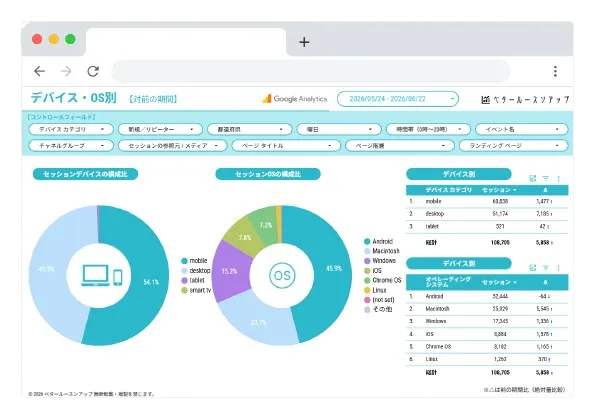The width and height of the screenshot is (595, 419).
Task: Click the desktop legend color dot
Action: point(184,271)
